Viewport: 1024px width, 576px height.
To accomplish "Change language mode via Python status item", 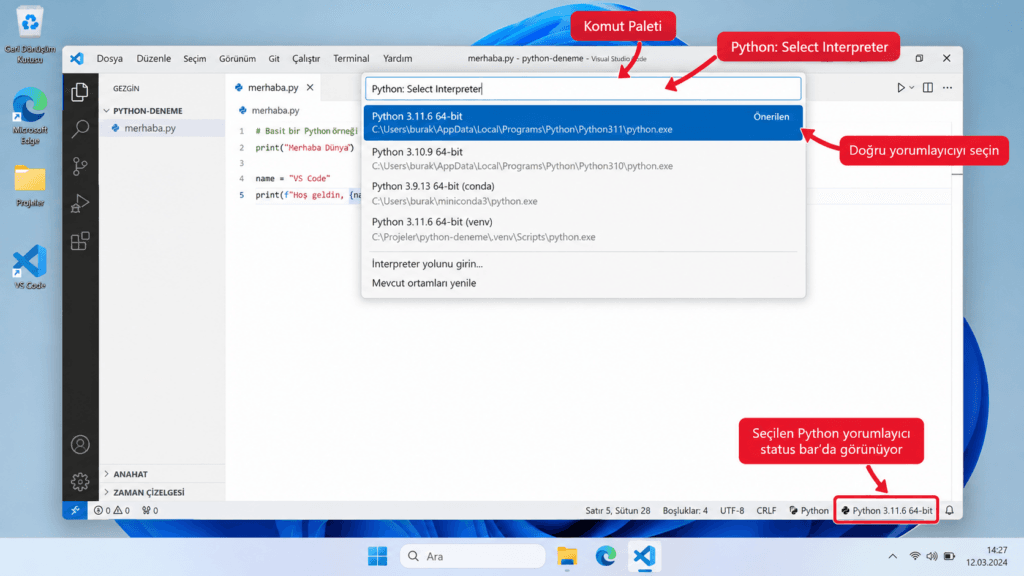I will (808, 511).
